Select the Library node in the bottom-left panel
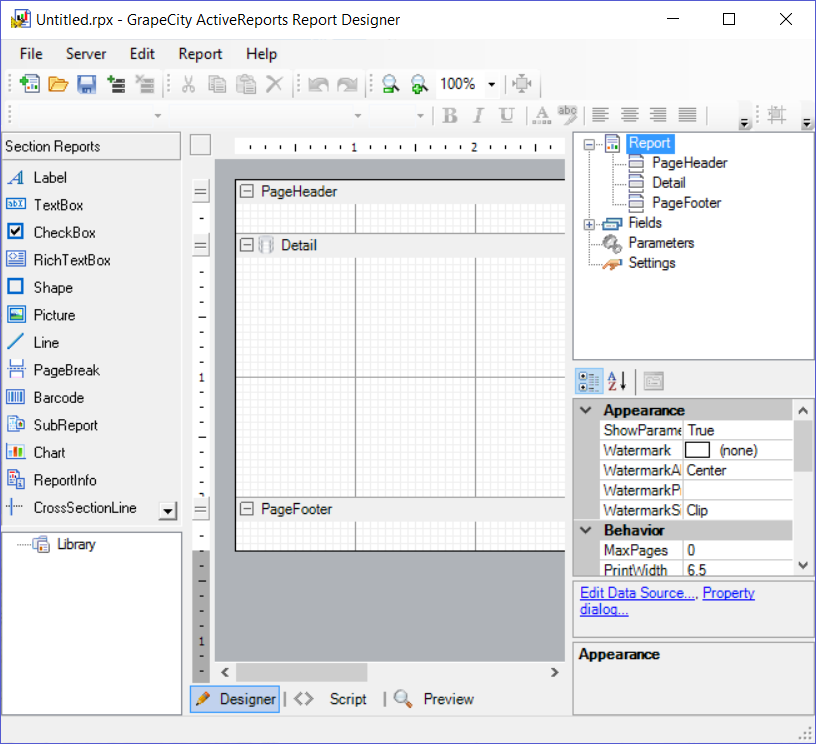 coord(76,544)
